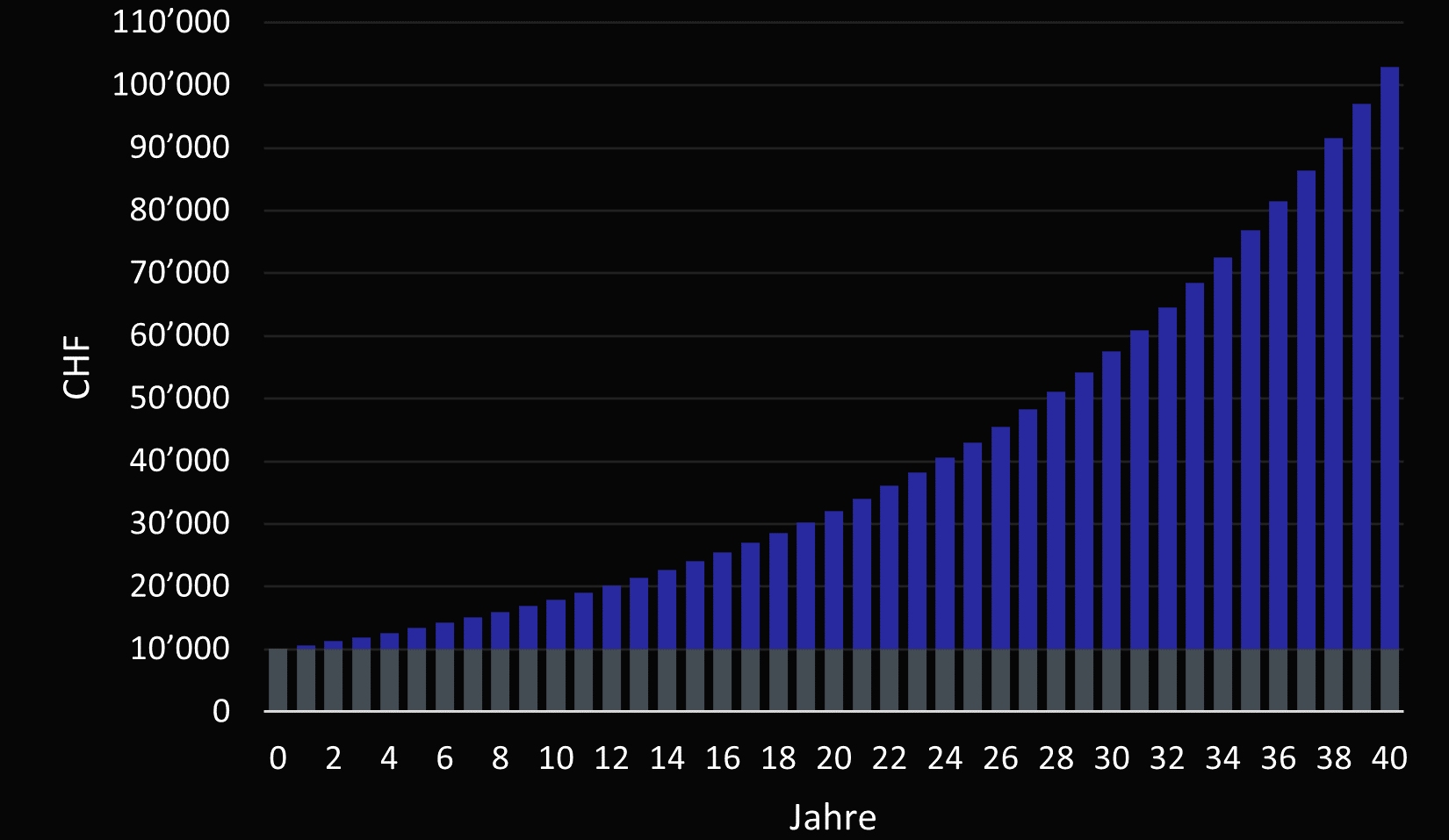Click the x-axis label '14'
The height and width of the screenshot is (840, 1449).
click(667, 758)
